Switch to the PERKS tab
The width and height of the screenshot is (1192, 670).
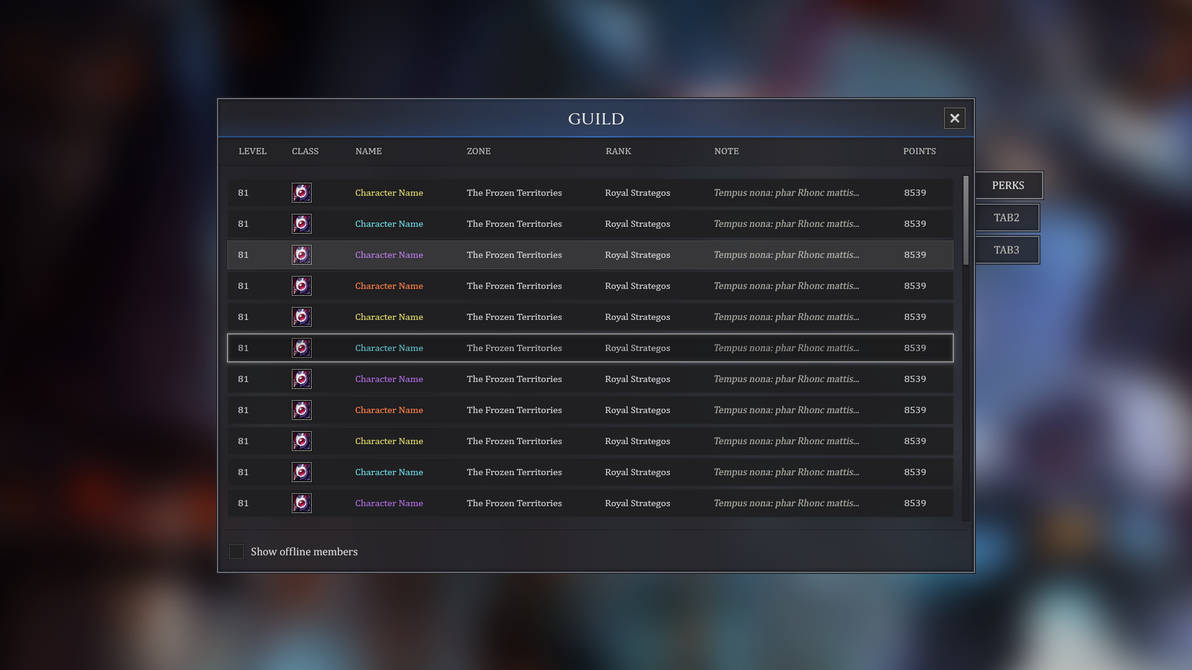(x=1007, y=185)
